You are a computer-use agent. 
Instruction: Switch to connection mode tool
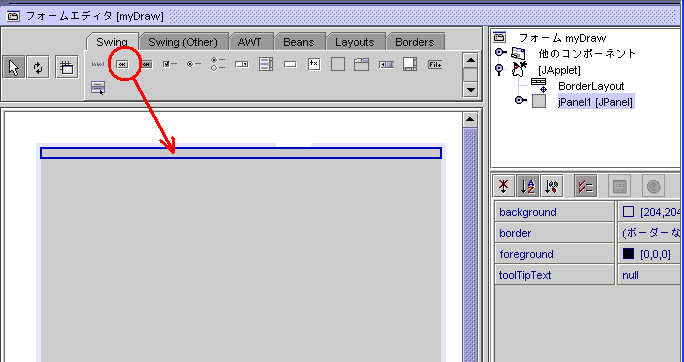pos(38,68)
